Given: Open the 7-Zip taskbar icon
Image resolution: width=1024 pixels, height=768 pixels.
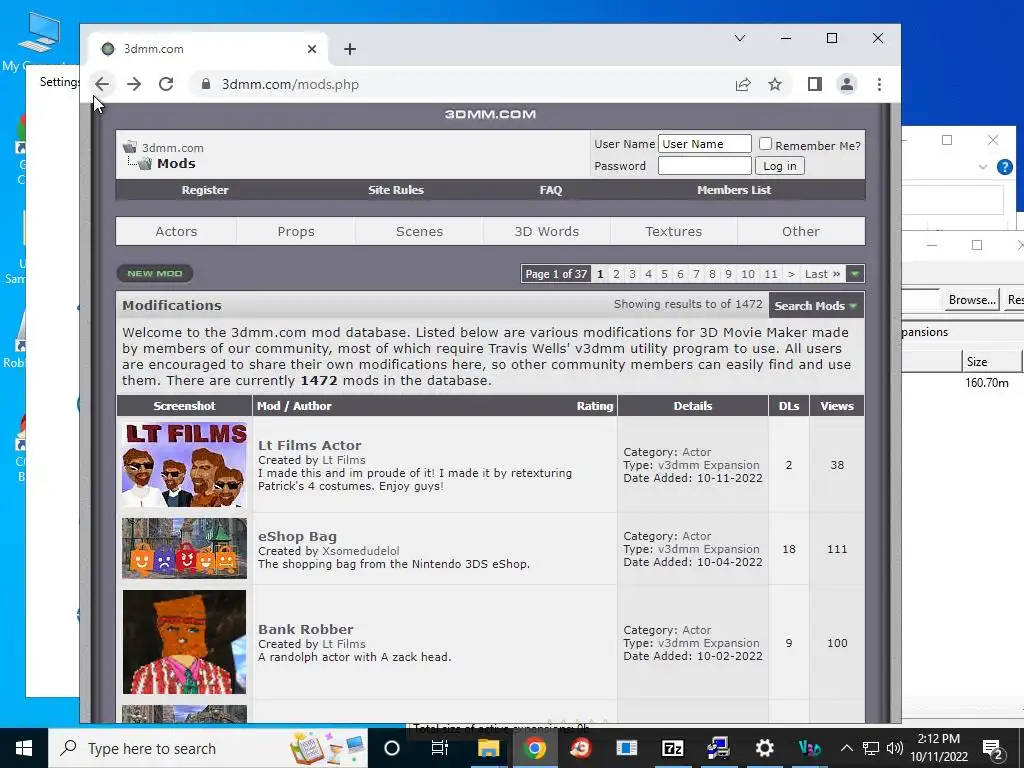Looking at the screenshot, I should pyautogui.click(x=673, y=748).
